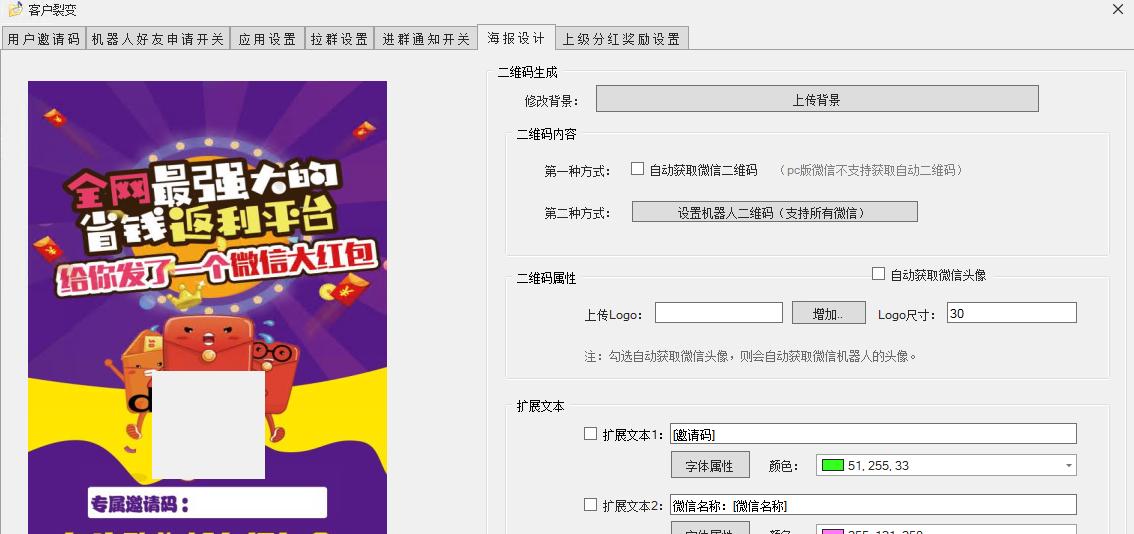Open the 机器人好友申请开关 tab
Viewport: 1134px width, 534px height.
(x=158, y=39)
